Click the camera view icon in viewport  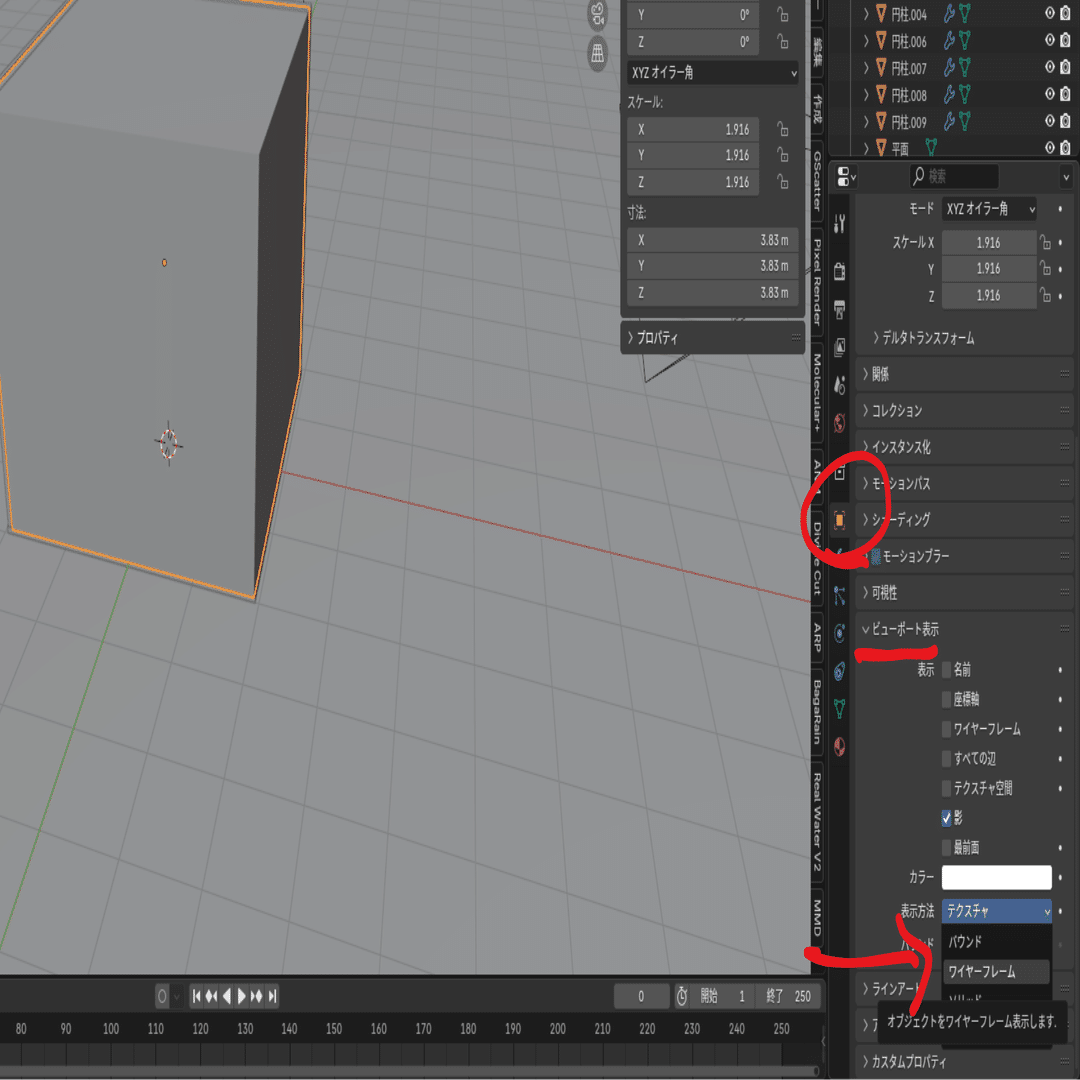tap(597, 15)
